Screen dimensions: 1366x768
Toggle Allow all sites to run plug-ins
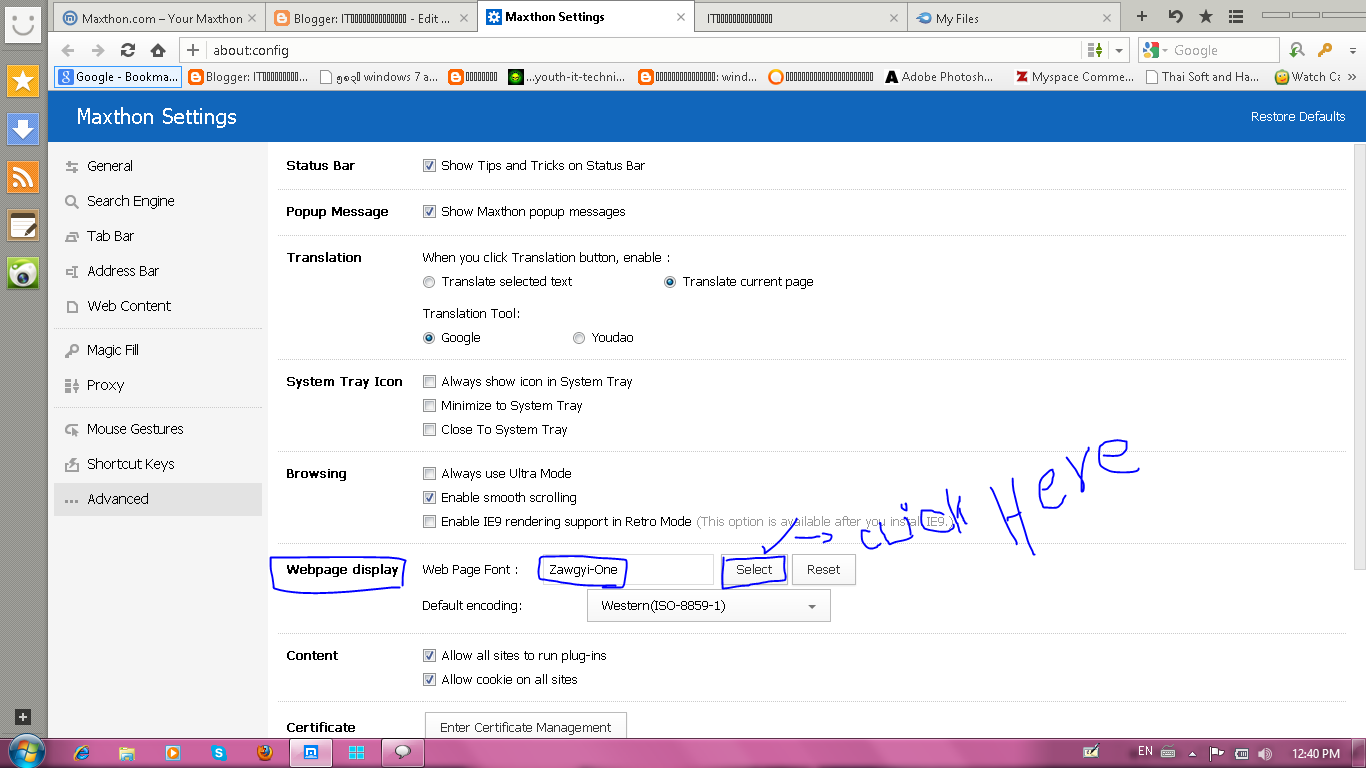(430, 656)
